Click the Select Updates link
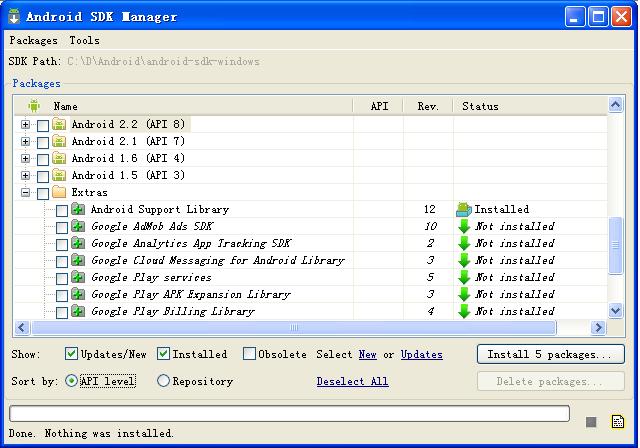The image size is (640, 448). pos(422,355)
